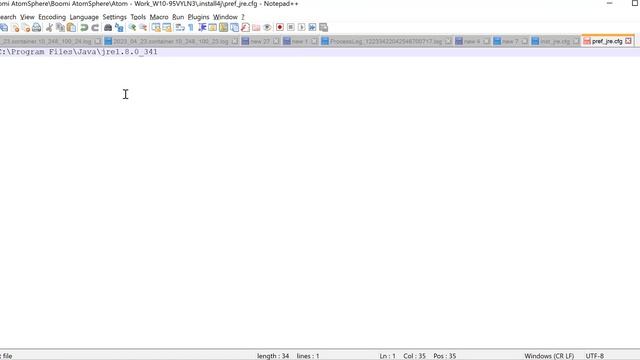This screenshot has height=360, width=640.
Task: Open the Encoding menu
Action: point(52,17)
